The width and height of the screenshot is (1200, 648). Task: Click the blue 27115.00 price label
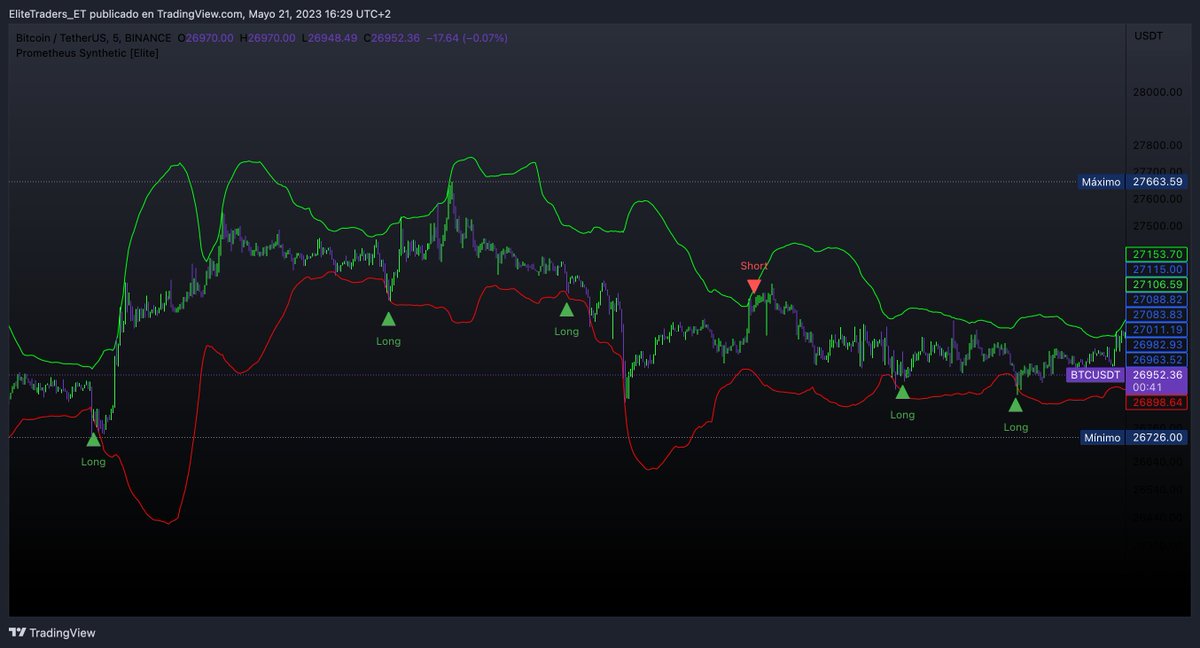1158,269
